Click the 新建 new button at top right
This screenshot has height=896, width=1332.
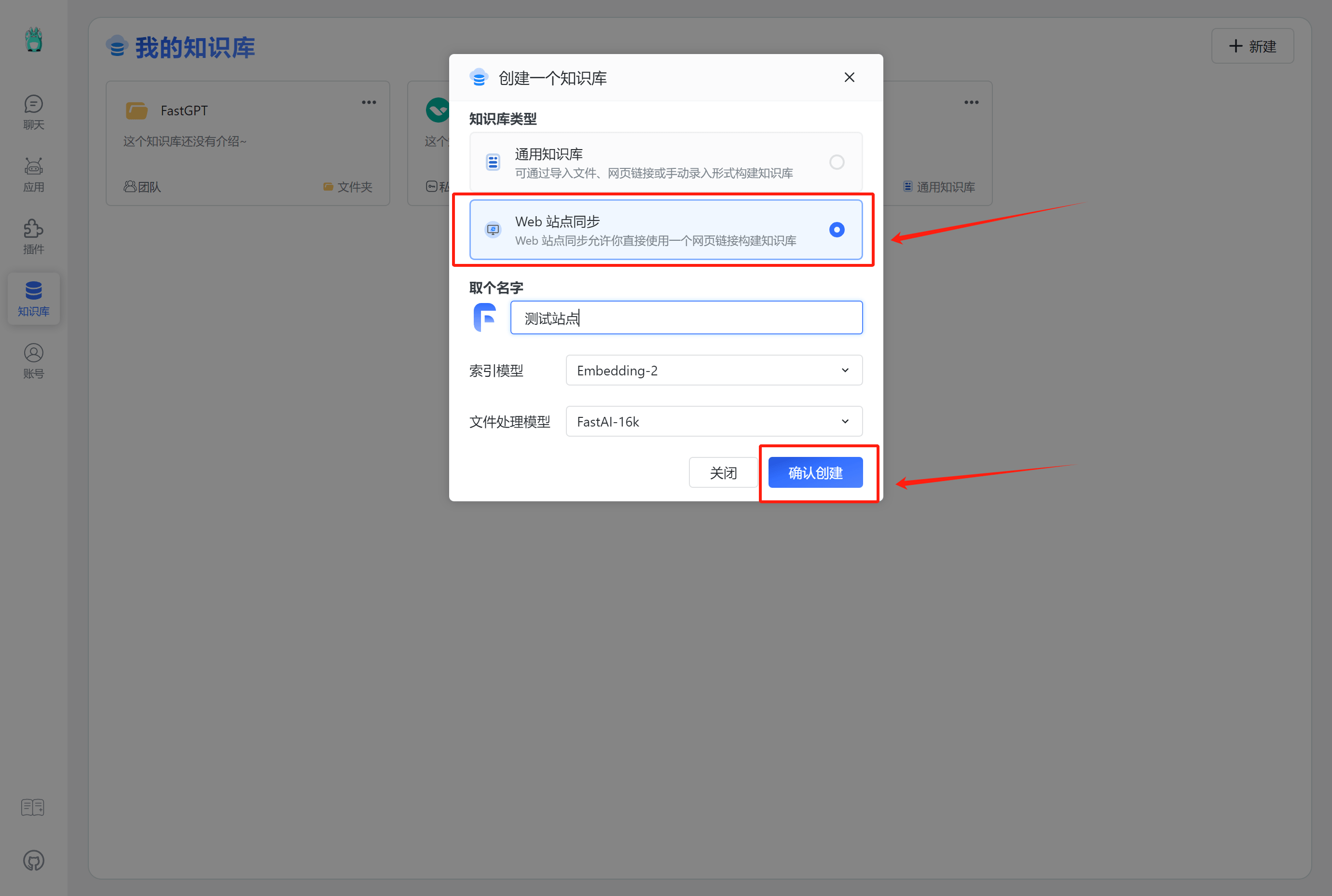point(1252,46)
